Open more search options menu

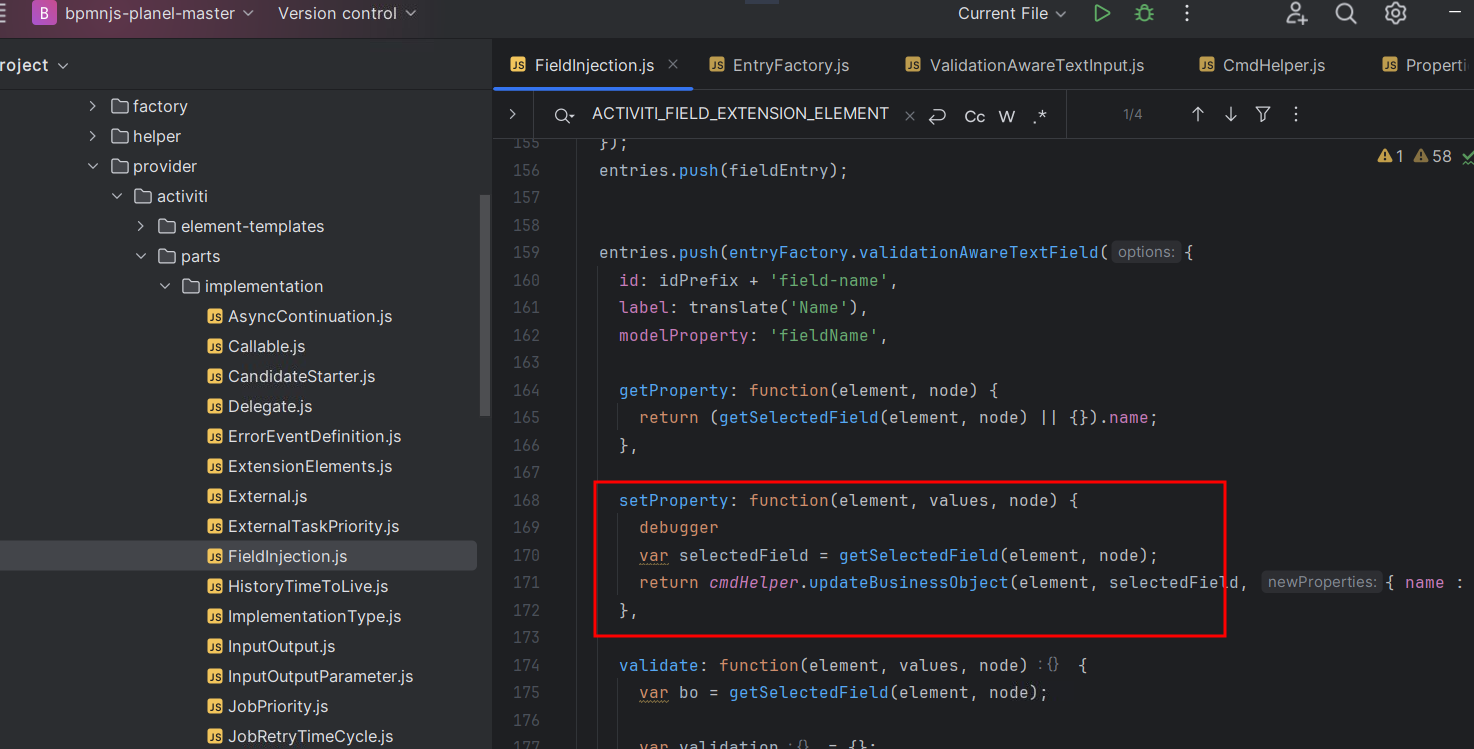click(x=1296, y=114)
